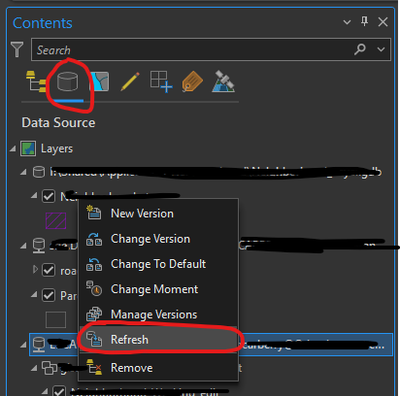
Task: Select List By Data Source cylinder icon
Action: coord(67,82)
